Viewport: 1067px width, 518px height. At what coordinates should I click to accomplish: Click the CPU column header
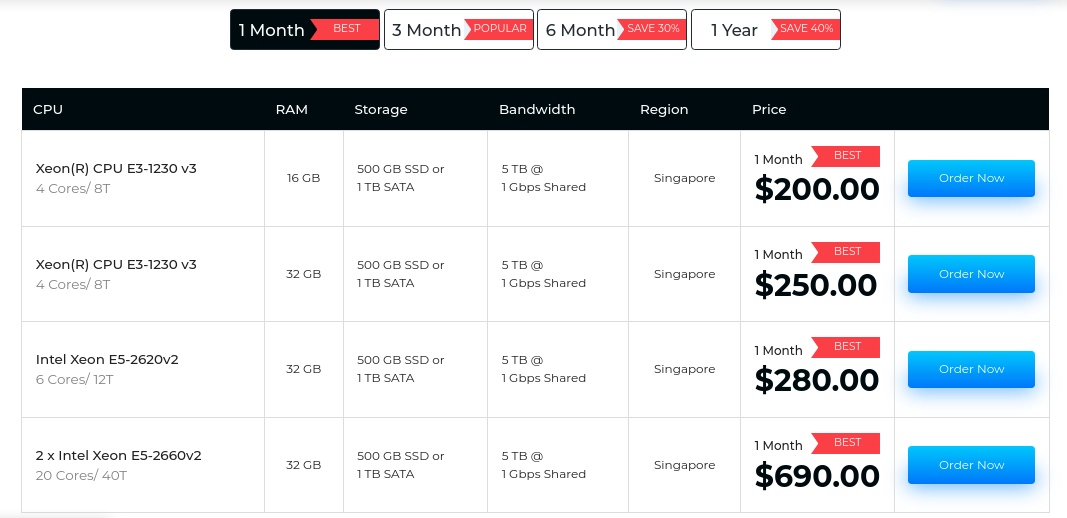(48, 109)
